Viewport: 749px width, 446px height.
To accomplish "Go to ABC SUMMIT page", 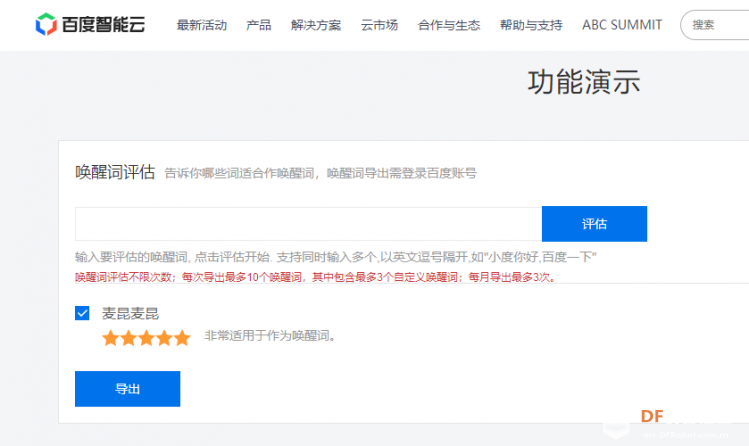I will [x=622, y=25].
